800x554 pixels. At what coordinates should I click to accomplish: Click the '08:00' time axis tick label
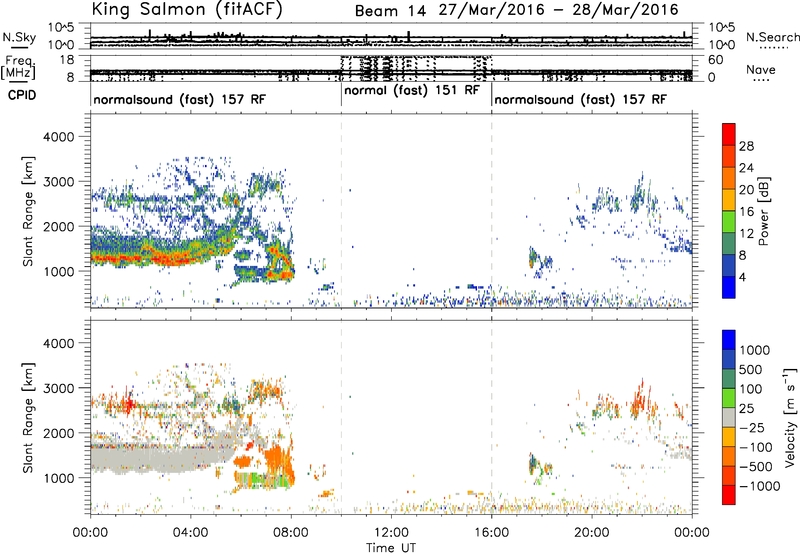coord(291,533)
